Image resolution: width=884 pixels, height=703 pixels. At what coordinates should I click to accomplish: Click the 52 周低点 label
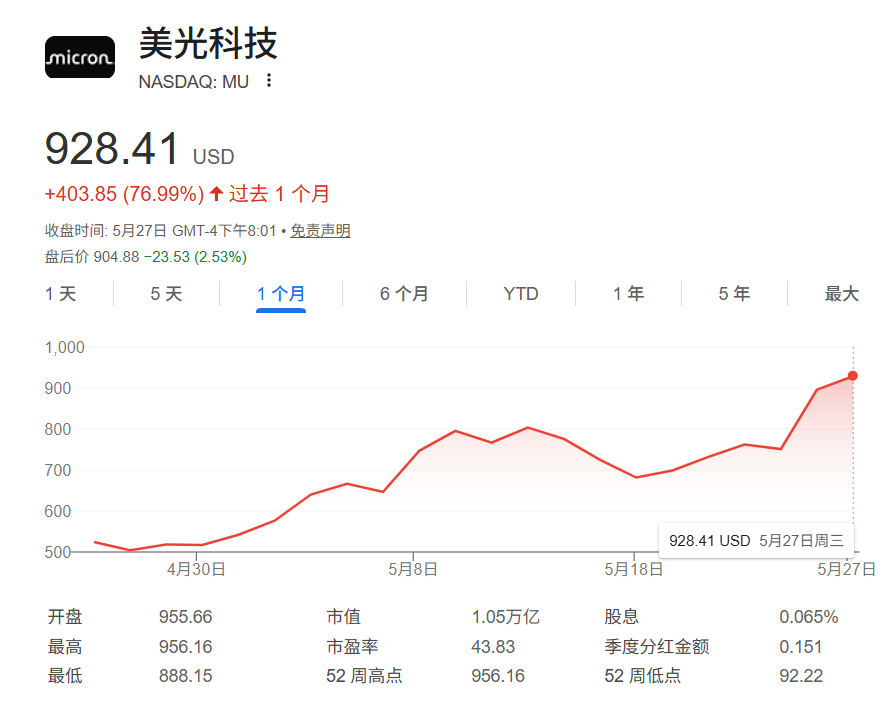tap(643, 675)
